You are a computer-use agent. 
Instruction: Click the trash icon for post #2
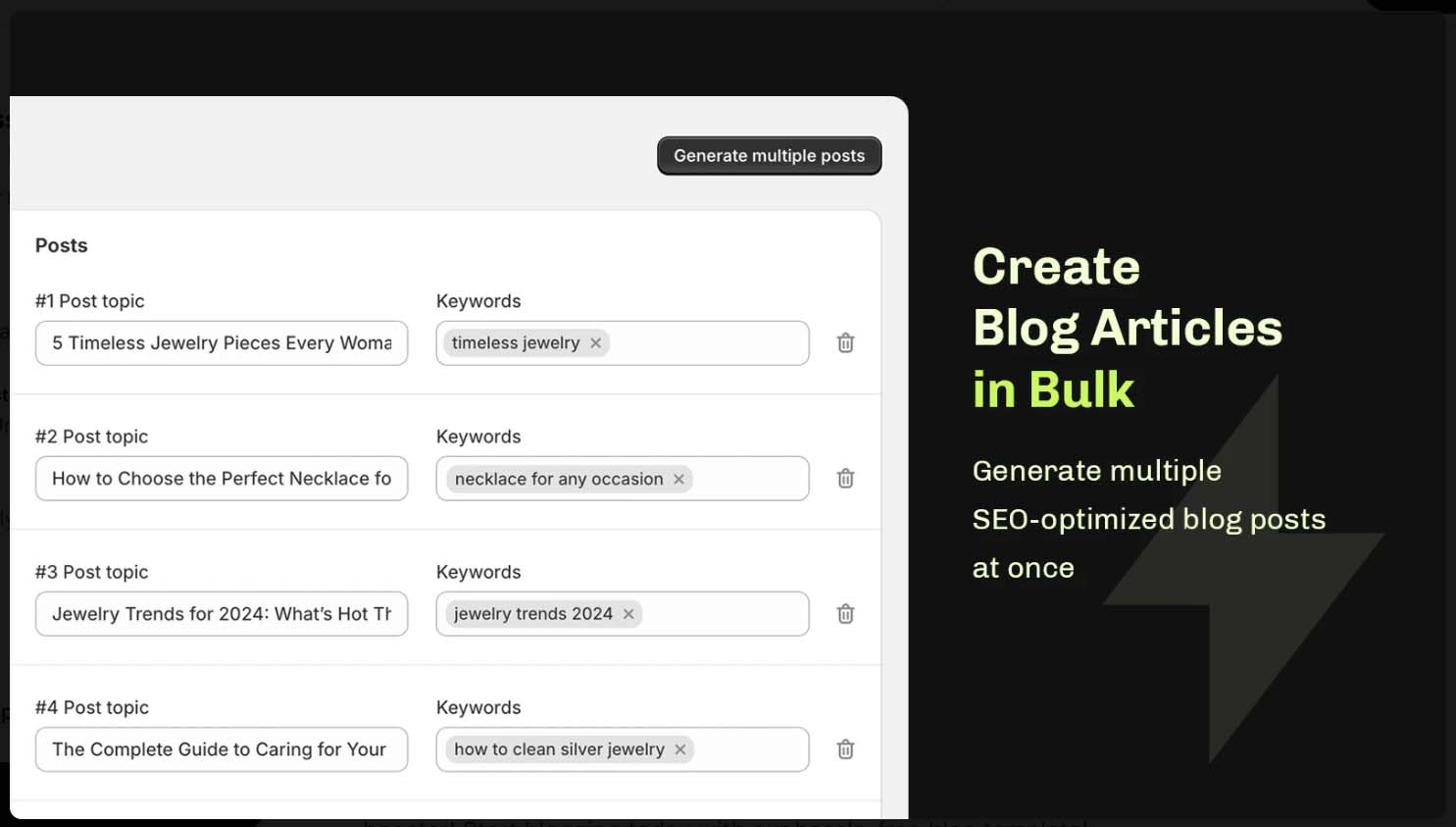844,478
